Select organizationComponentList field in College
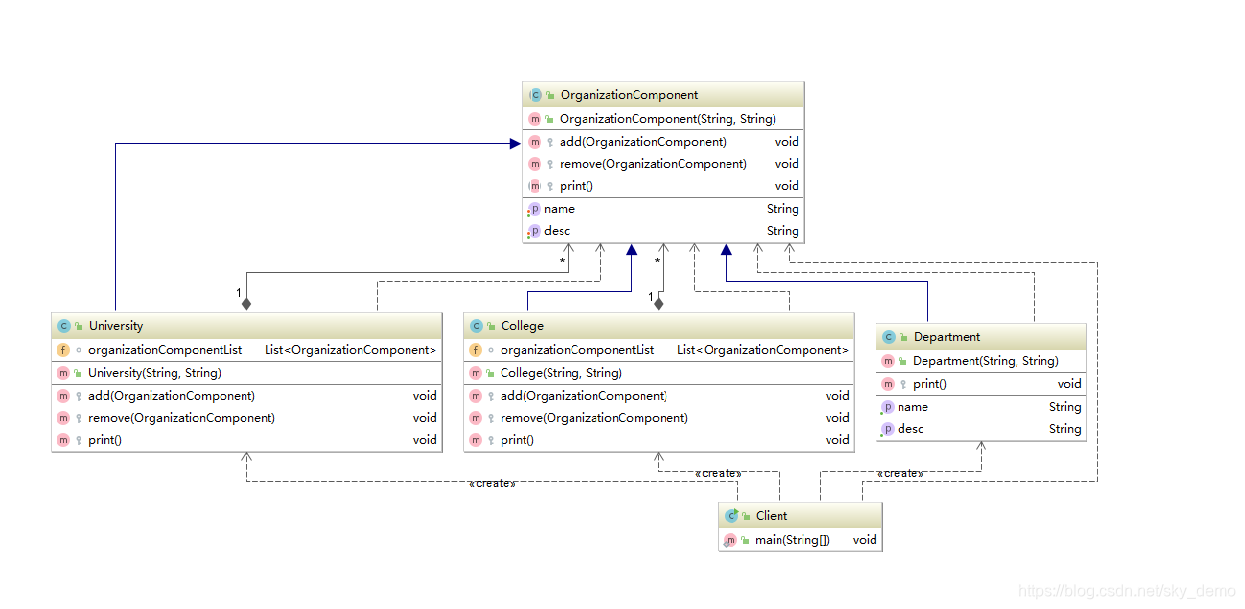This screenshot has width=1245, height=609. [x=659, y=350]
